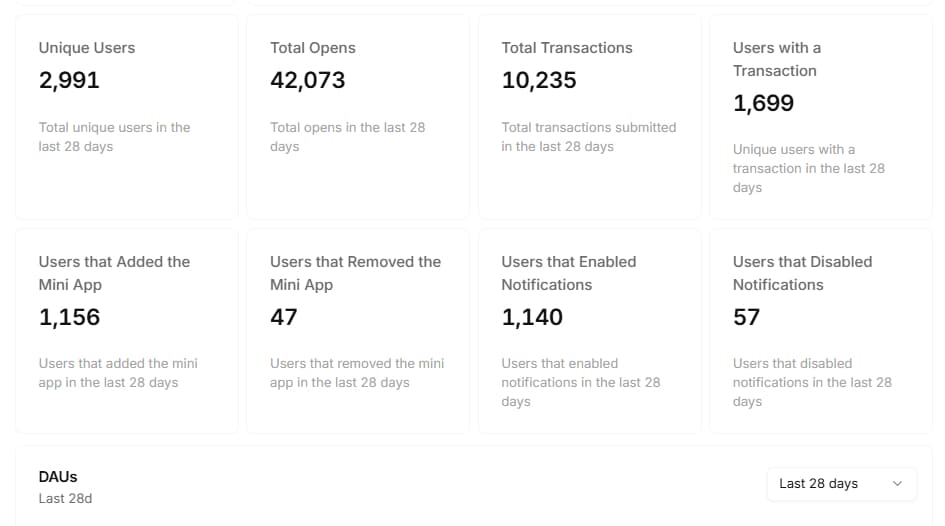Click the Last 28d subtitle under DAUs
The width and height of the screenshot is (945, 526).
65,498
